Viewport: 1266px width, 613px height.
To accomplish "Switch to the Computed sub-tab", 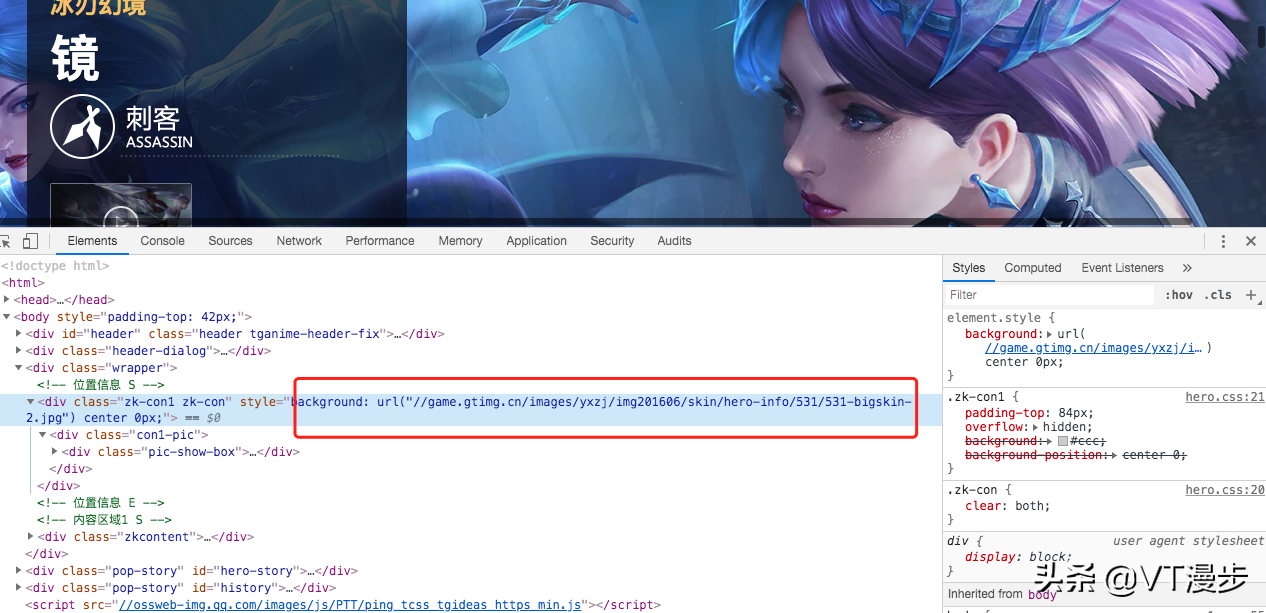I will 1033,268.
